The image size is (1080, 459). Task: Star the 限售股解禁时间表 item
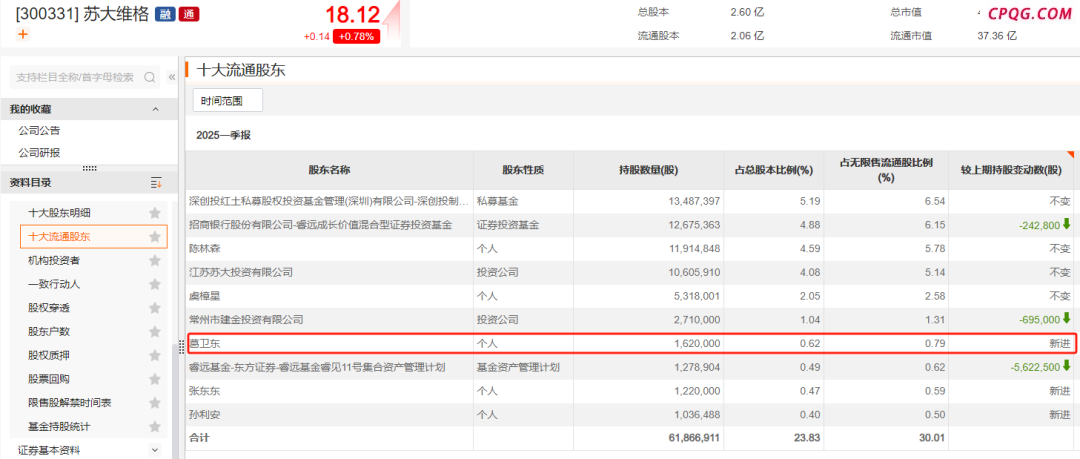(x=155, y=403)
